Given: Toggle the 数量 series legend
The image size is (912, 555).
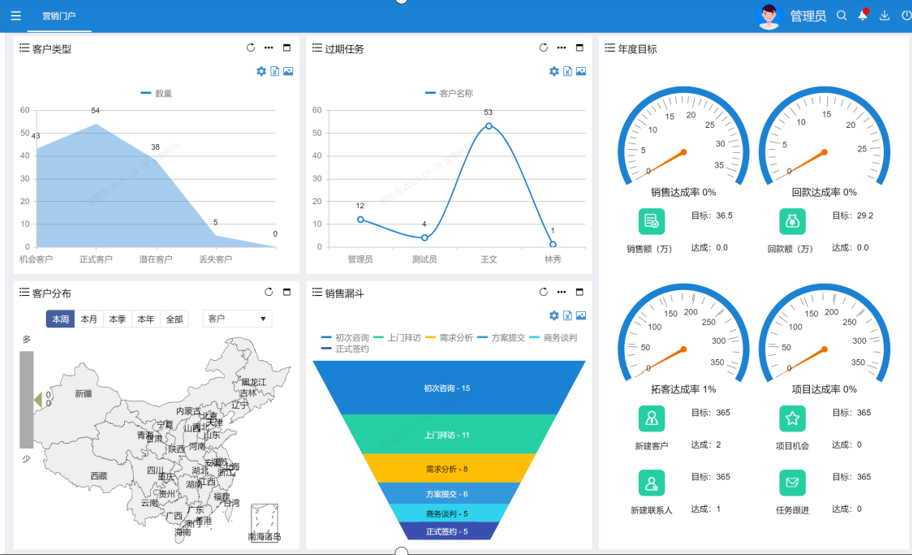Looking at the screenshot, I should [x=156, y=94].
